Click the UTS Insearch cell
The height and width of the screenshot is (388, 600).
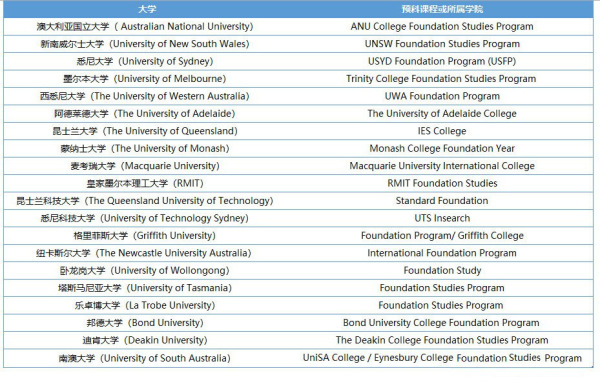(x=442, y=218)
